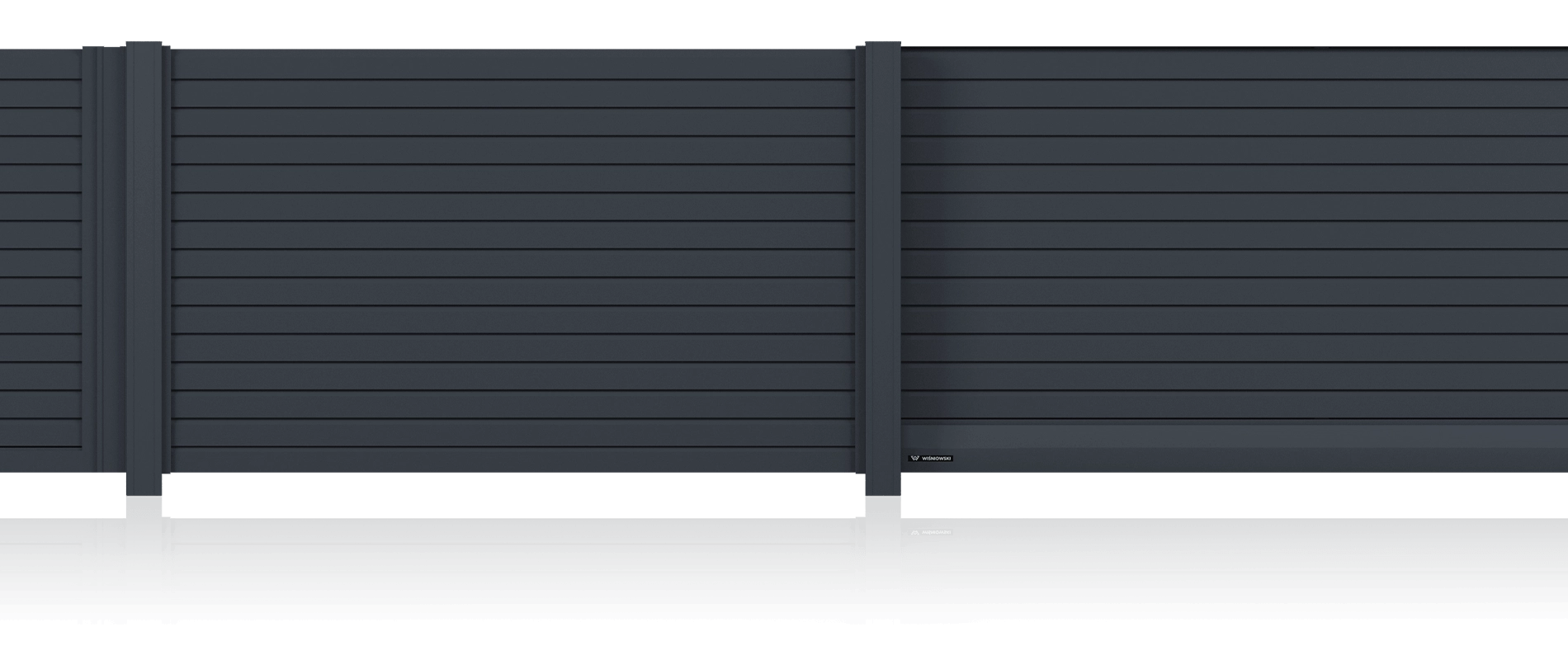Image resolution: width=1568 pixels, height=660 pixels.
Task: Click the Wiśniowski logo badge on gate
Action: click(930, 458)
